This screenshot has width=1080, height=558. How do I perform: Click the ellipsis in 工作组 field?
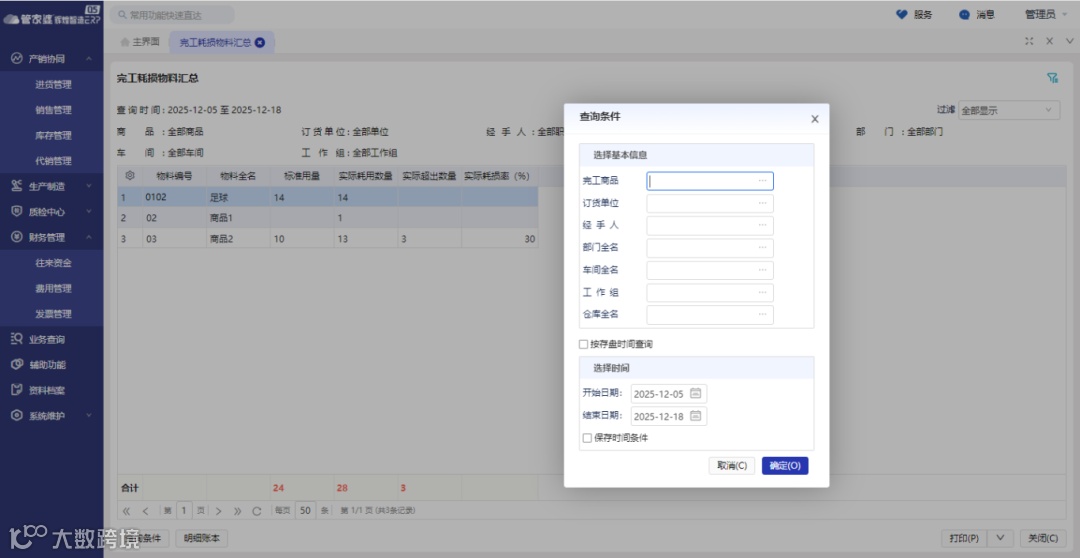[x=762, y=292]
